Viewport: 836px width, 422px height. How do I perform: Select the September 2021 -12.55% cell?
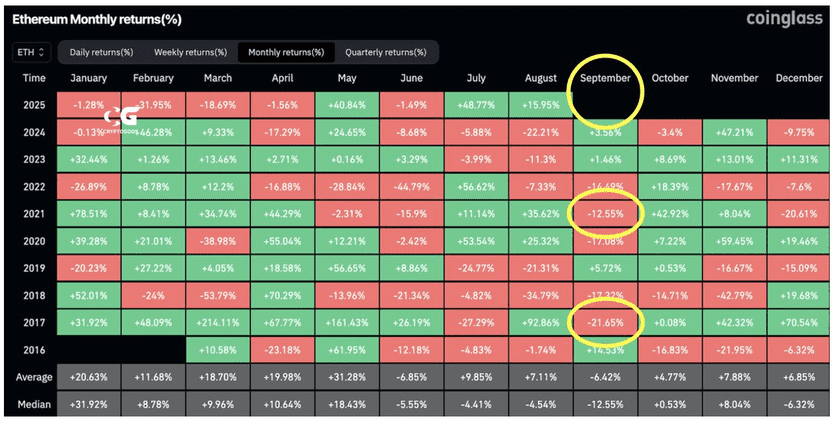[x=605, y=214]
